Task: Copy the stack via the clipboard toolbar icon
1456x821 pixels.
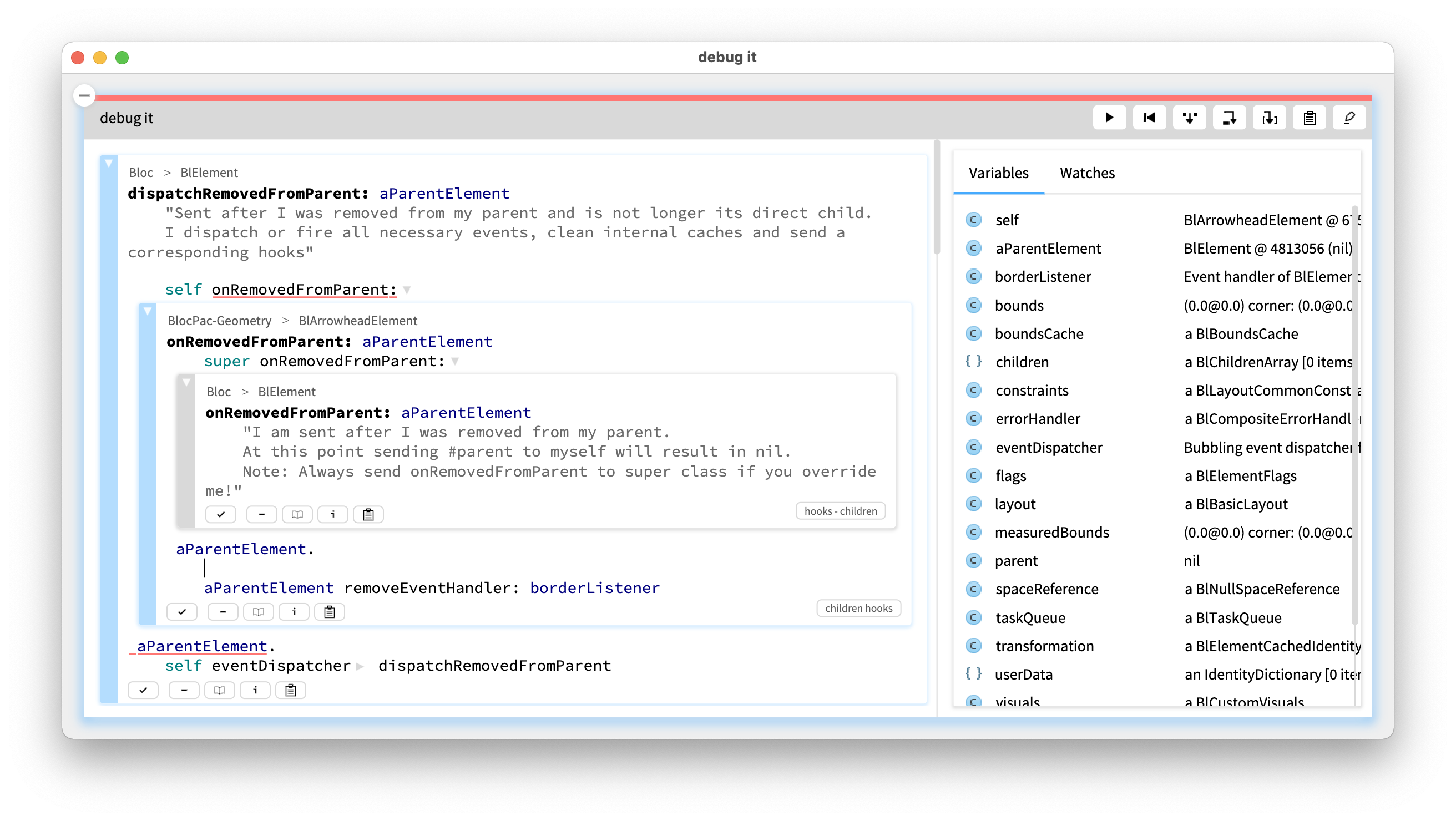Action: point(1309,118)
